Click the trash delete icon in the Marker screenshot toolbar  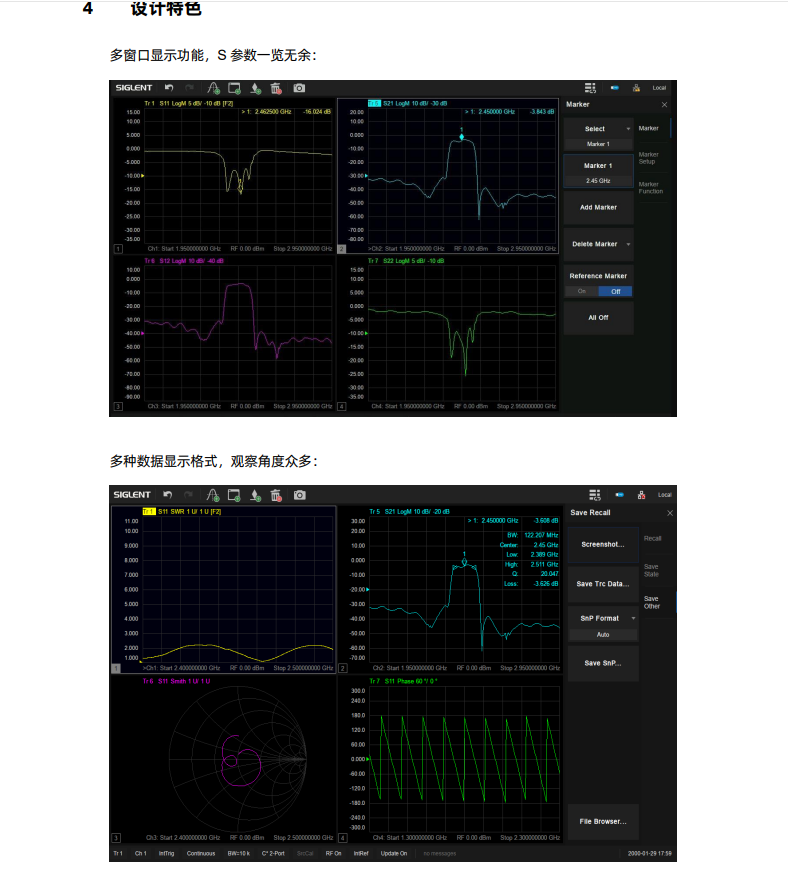(x=277, y=88)
